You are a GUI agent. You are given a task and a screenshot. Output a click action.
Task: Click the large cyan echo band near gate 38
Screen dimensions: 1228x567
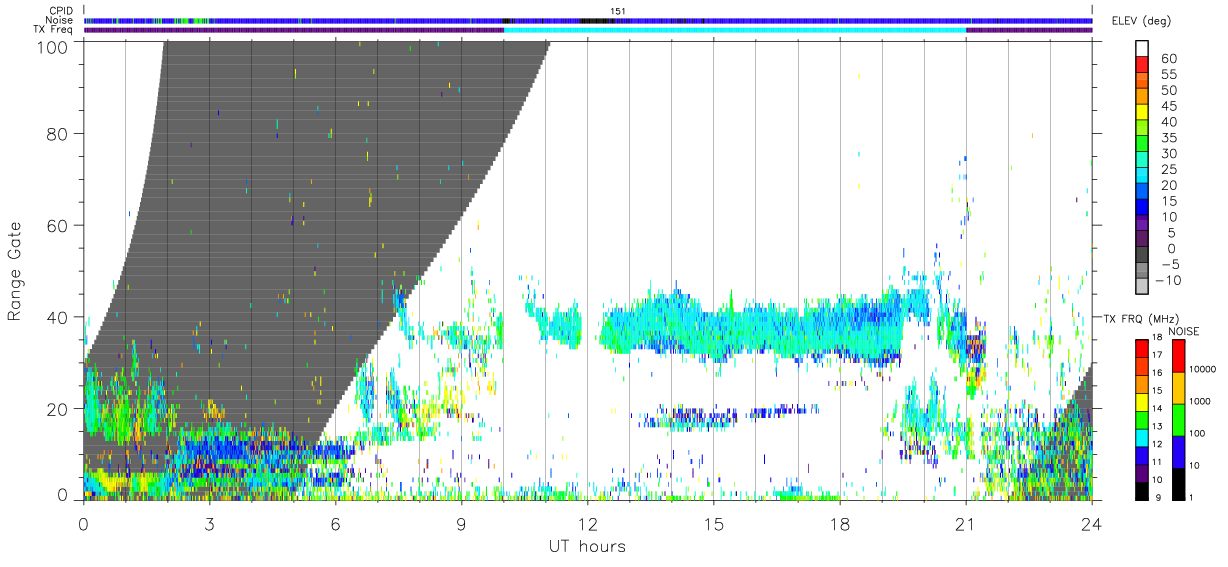click(750, 325)
